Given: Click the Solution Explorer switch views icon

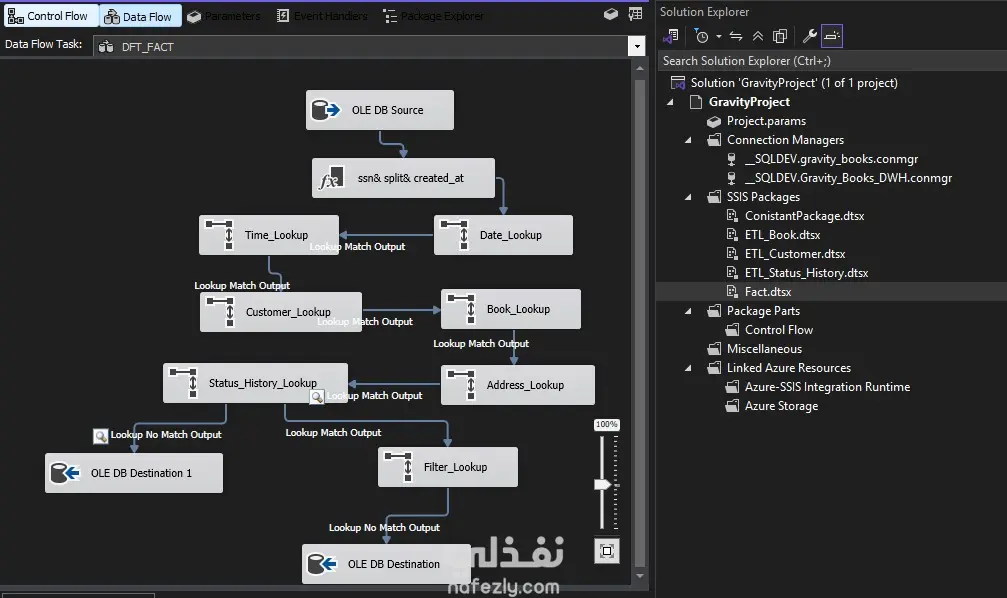Looking at the screenshot, I should (671, 36).
